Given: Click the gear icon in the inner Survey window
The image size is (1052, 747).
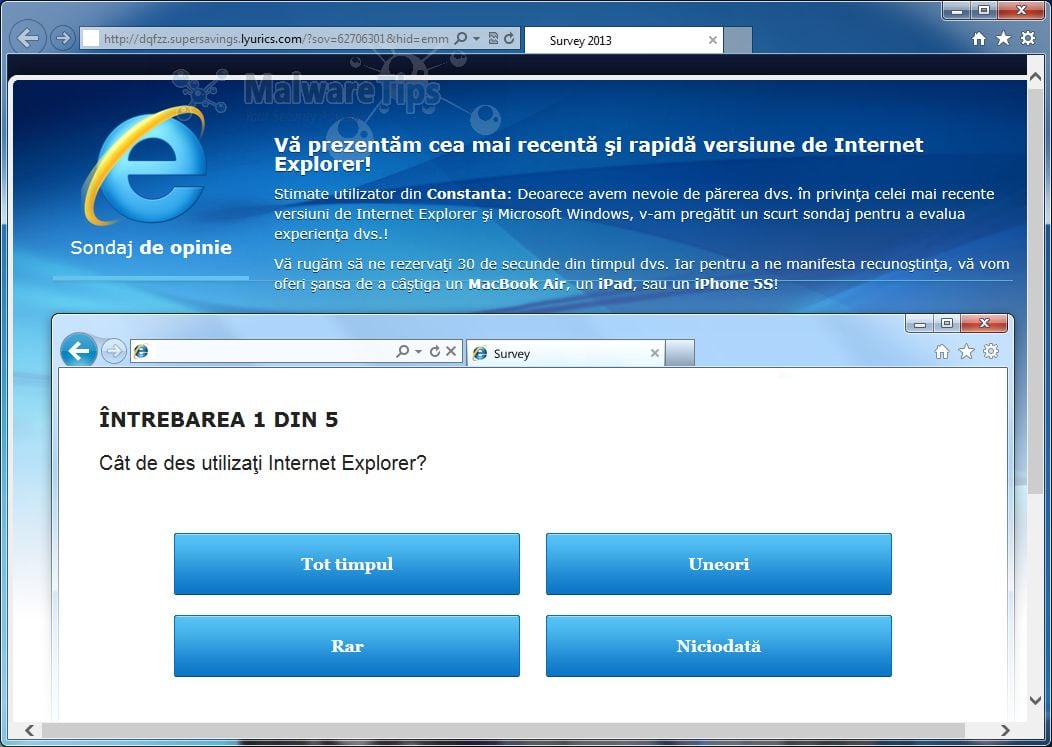Looking at the screenshot, I should tap(991, 351).
